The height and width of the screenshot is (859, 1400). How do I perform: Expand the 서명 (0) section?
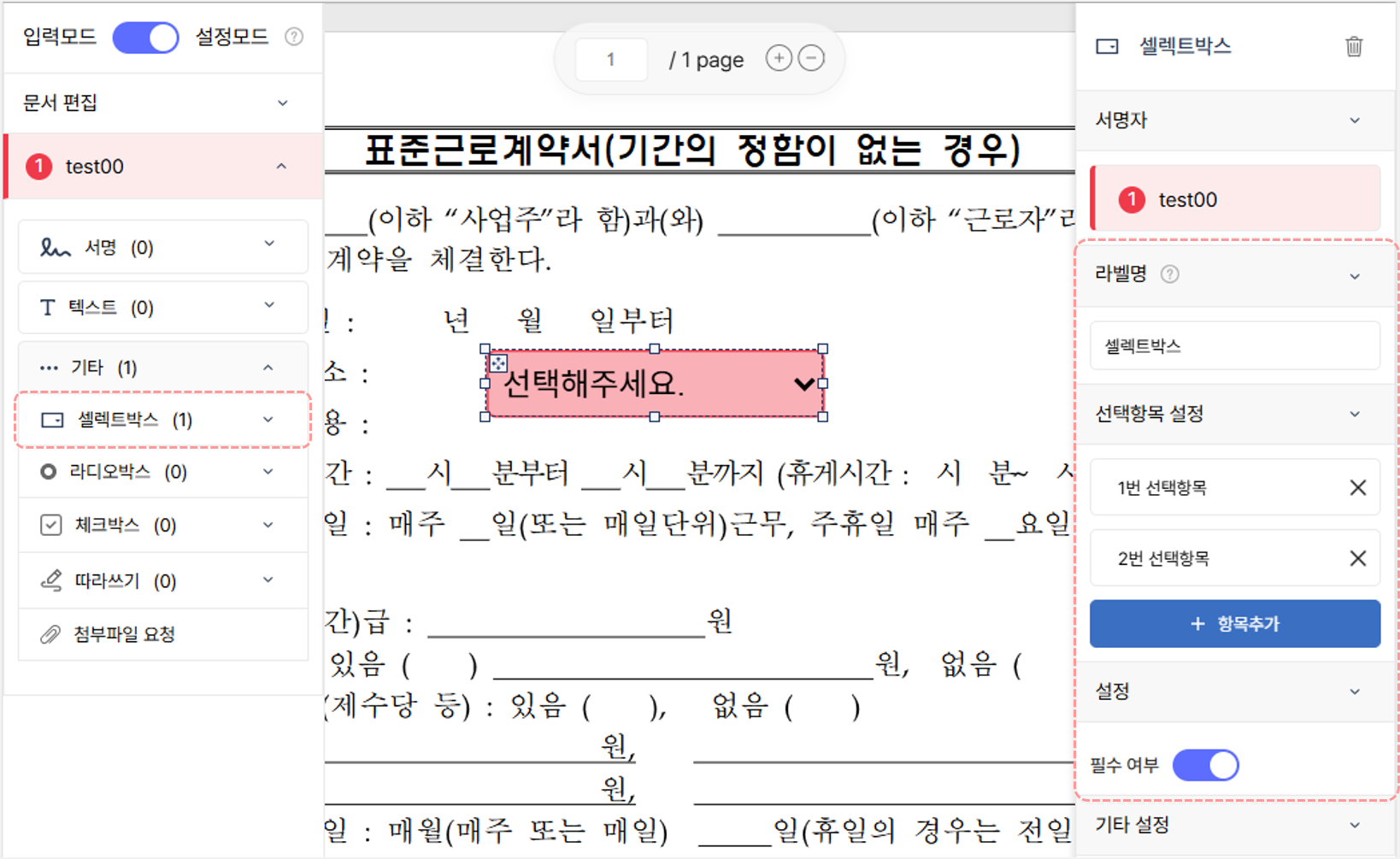click(x=163, y=247)
